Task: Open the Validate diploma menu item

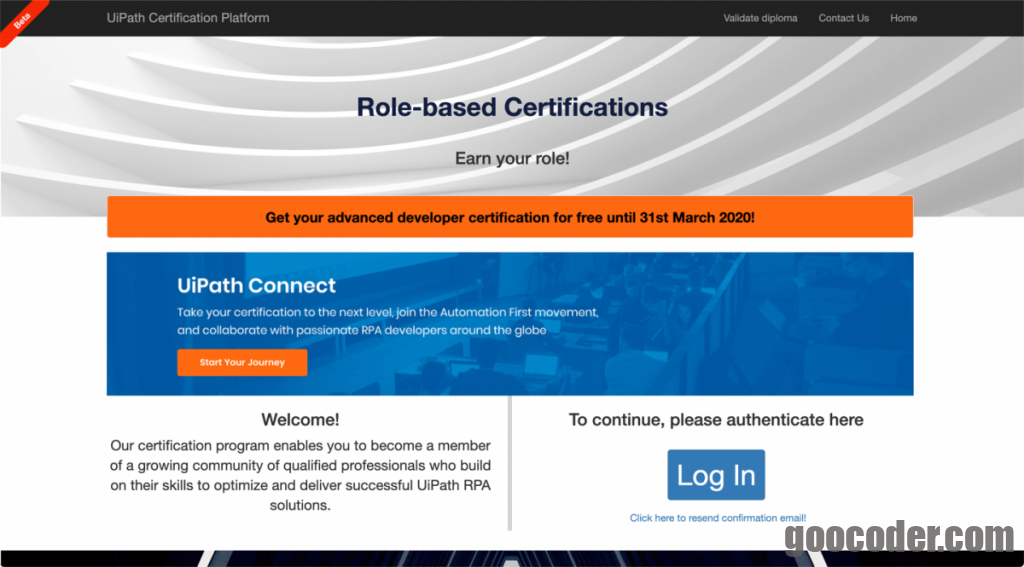Action: [760, 18]
